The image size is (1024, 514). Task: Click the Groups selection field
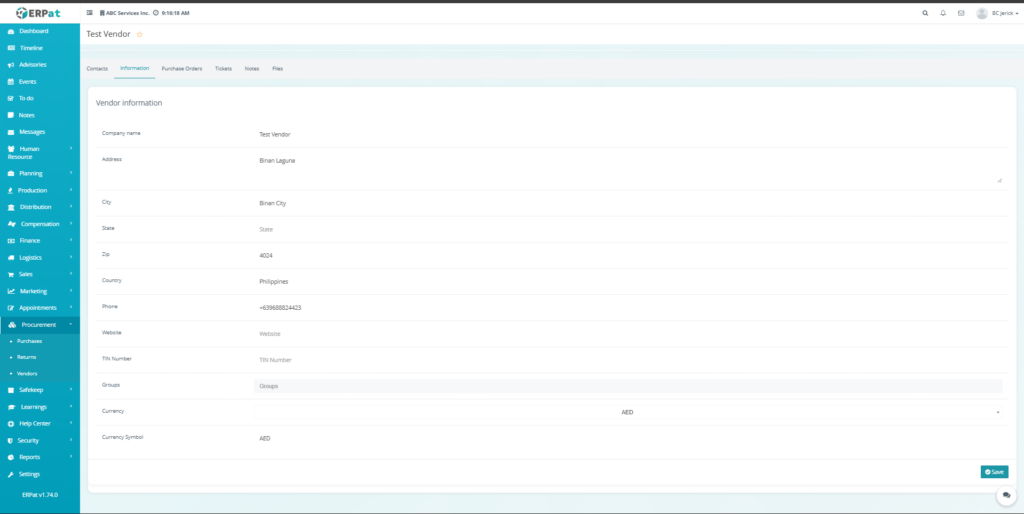pos(628,386)
